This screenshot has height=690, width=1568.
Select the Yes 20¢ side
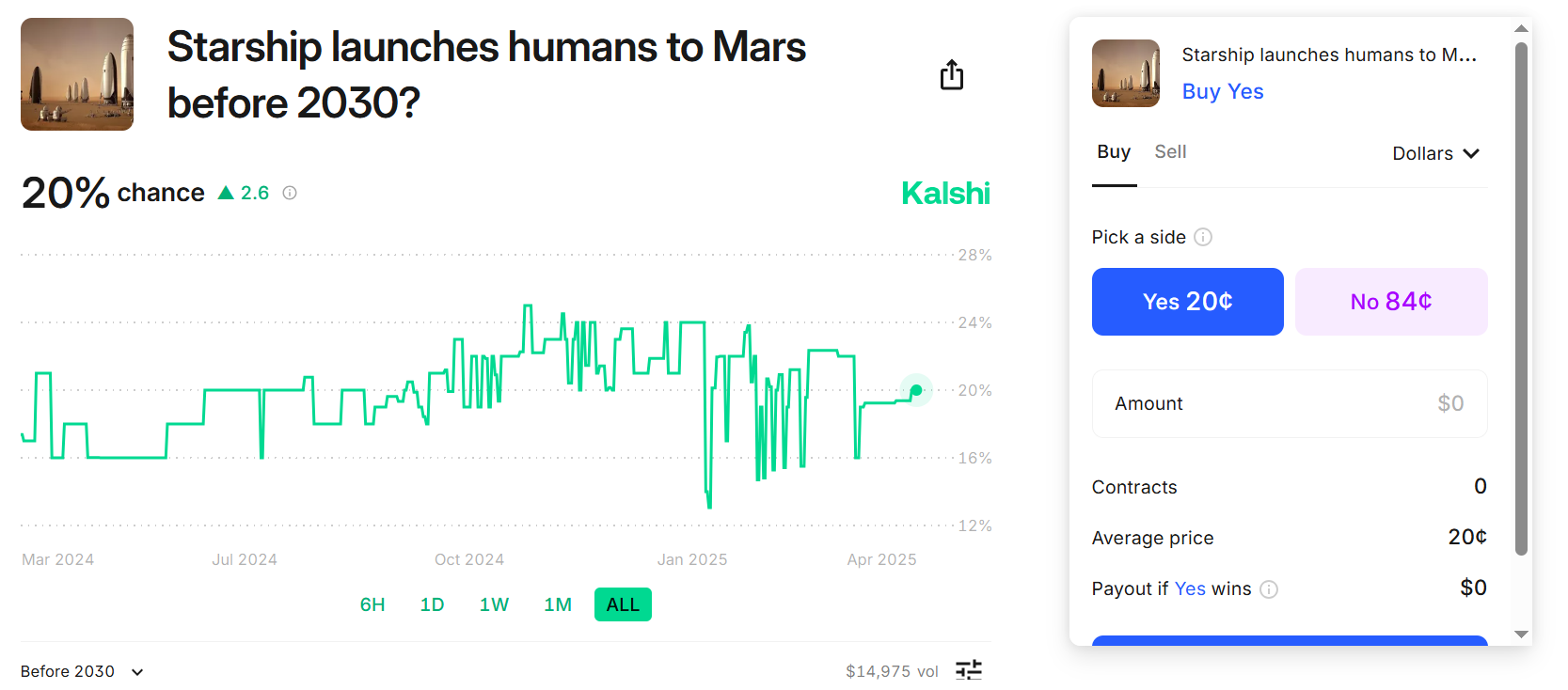pos(1187,302)
